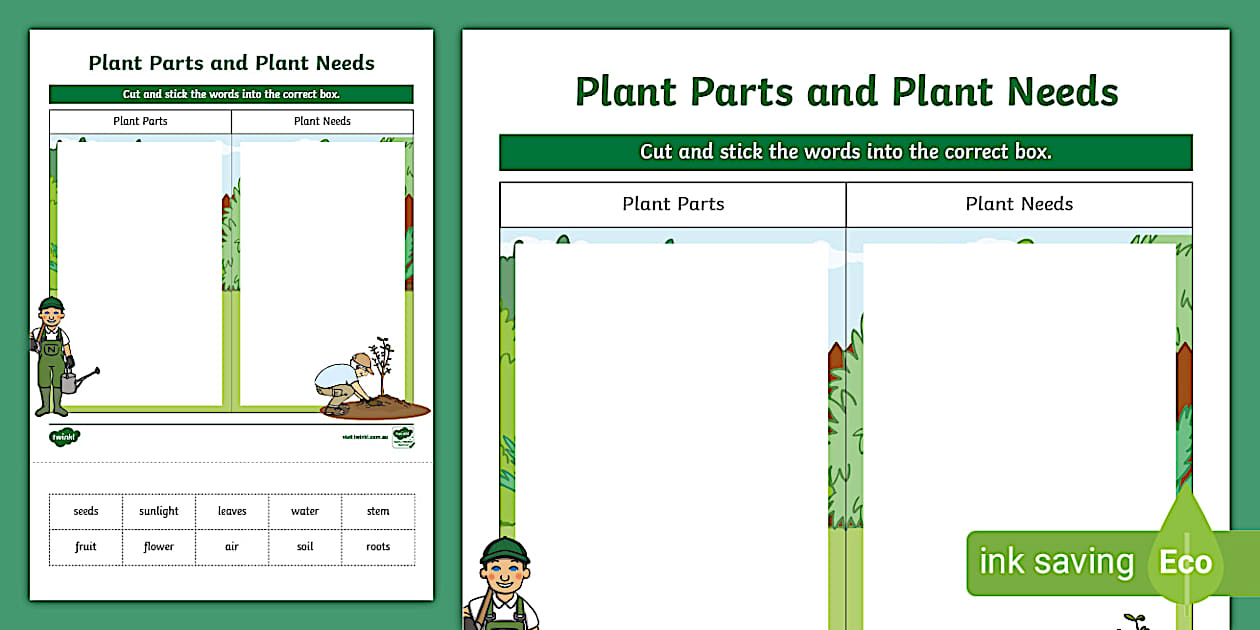This screenshot has width=1260, height=630.
Task: Open the 'Plant Needs' column header
Action: [1019, 204]
